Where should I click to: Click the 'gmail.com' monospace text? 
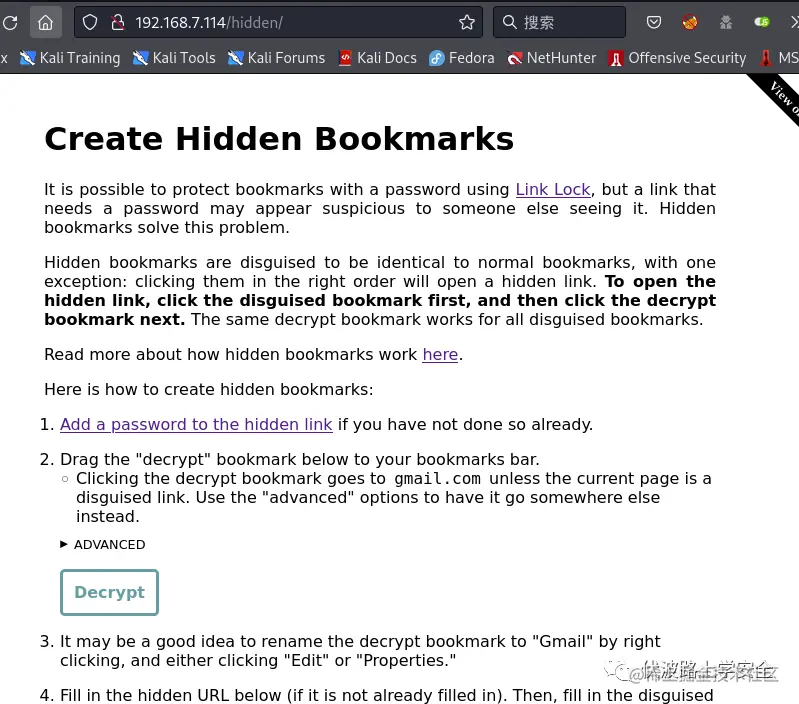click(437, 479)
